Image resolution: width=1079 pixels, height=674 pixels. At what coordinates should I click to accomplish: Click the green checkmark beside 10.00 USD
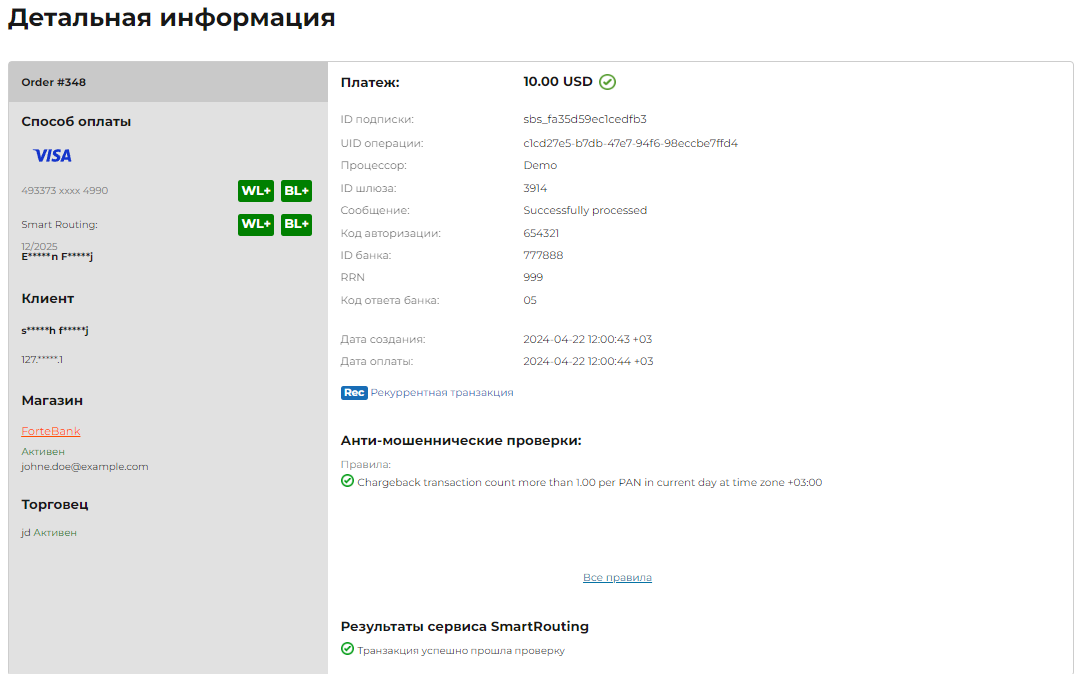click(607, 82)
